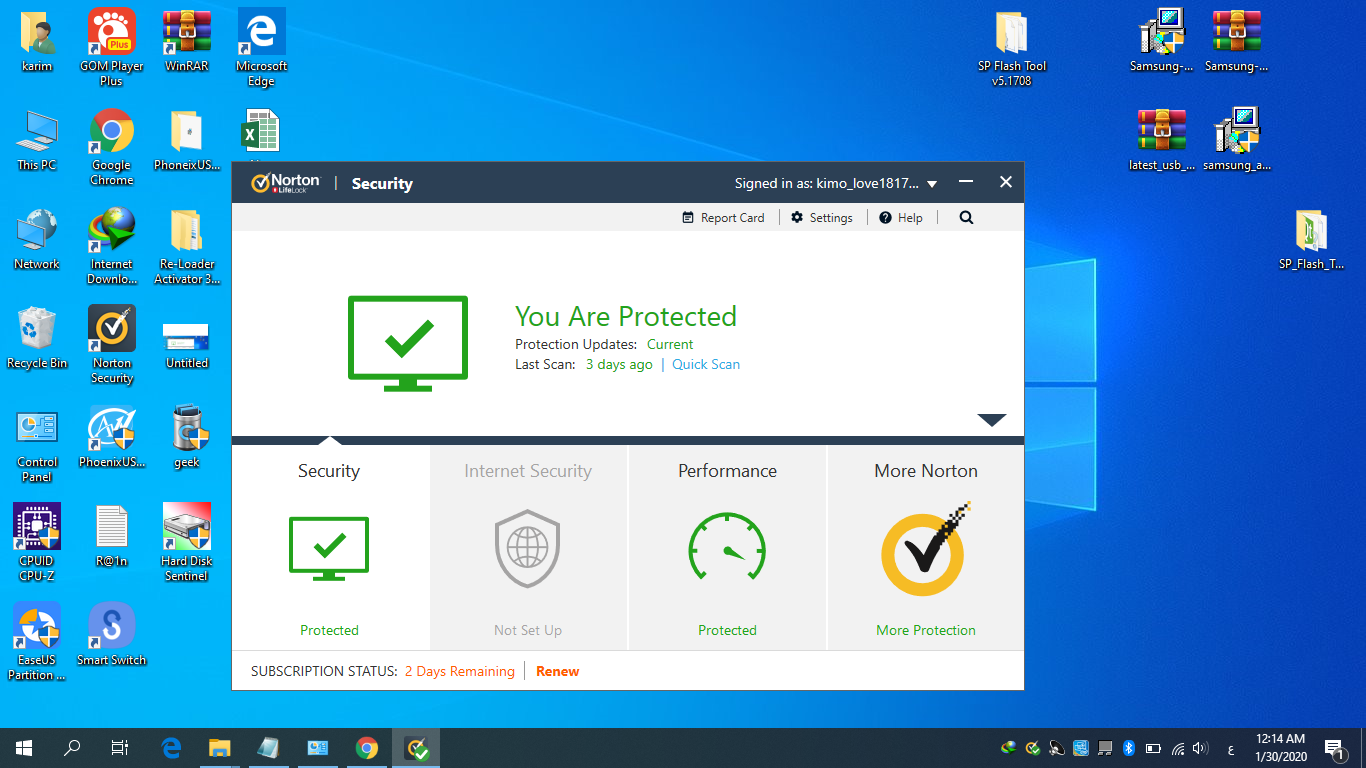Image resolution: width=1366 pixels, height=768 pixels.
Task: Start a Quick Scan
Action: (706, 364)
